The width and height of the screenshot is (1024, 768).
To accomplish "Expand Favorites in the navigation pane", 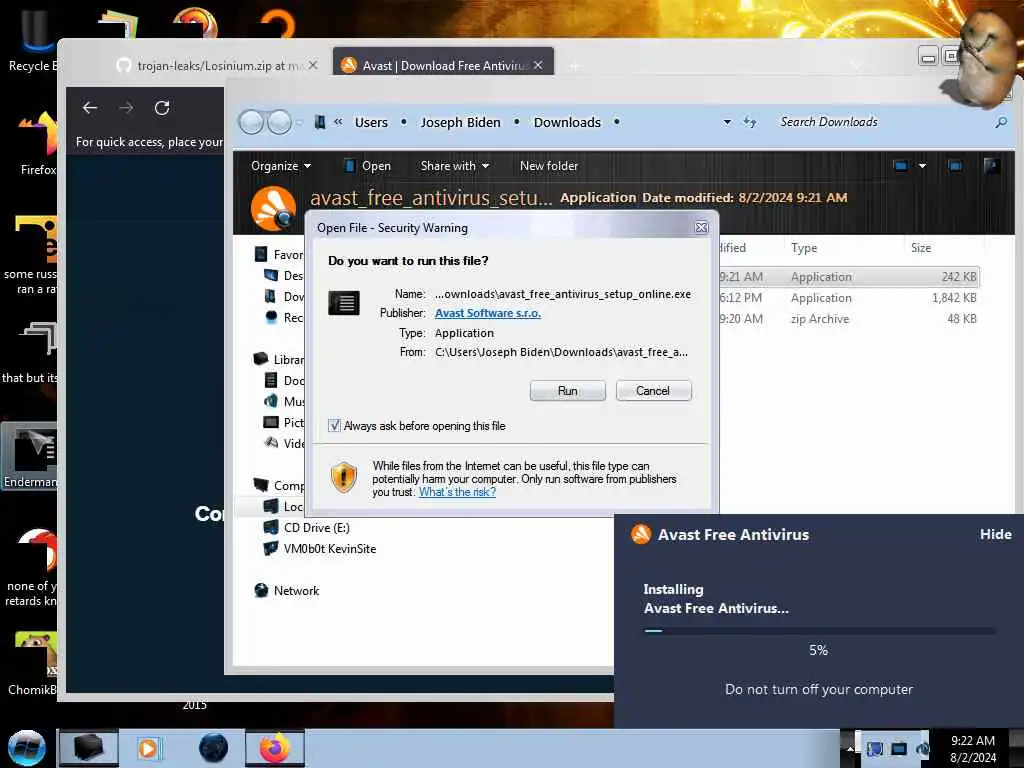I will pyautogui.click(x=279, y=255).
